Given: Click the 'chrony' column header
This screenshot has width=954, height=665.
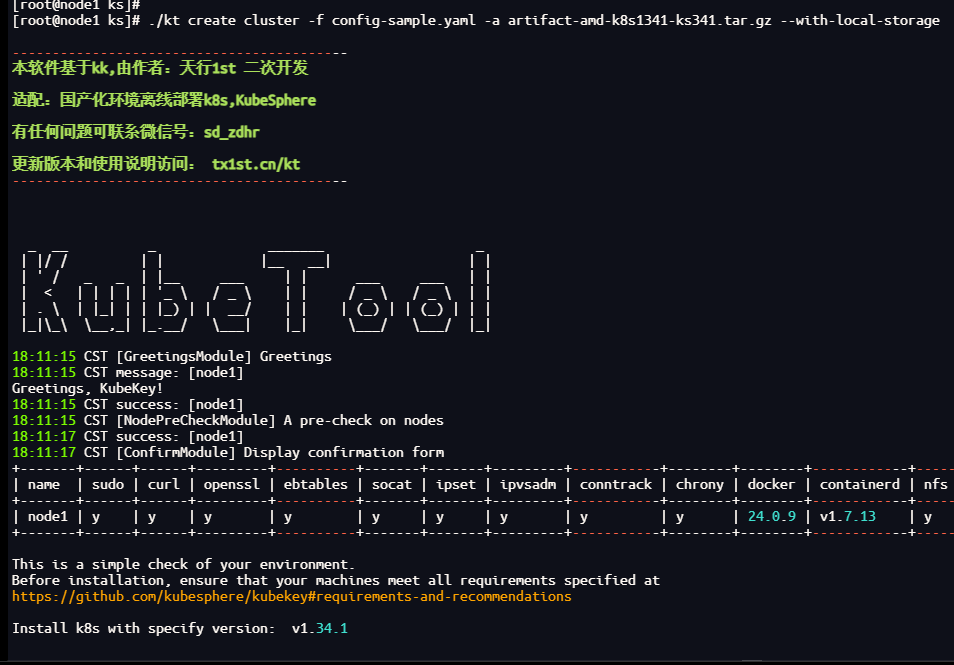Looking at the screenshot, I should coord(700,484).
